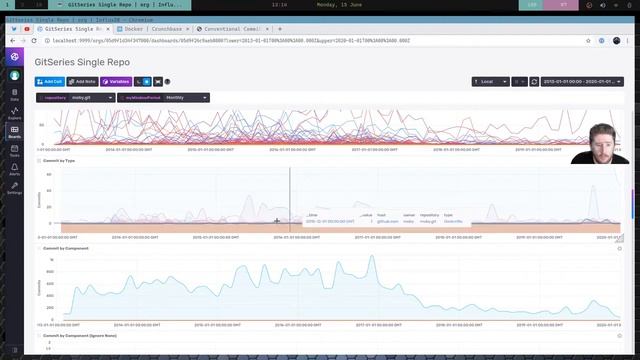Click the Add Cell button
The height and width of the screenshot is (360, 640).
(50, 82)
